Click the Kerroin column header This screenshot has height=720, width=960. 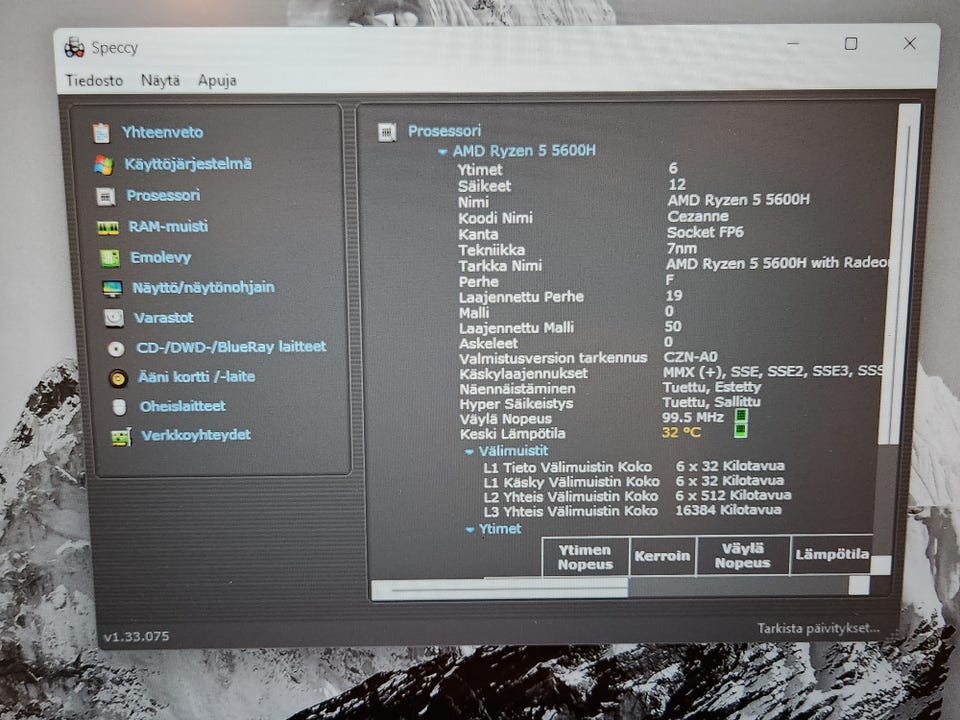coord(662,556)
